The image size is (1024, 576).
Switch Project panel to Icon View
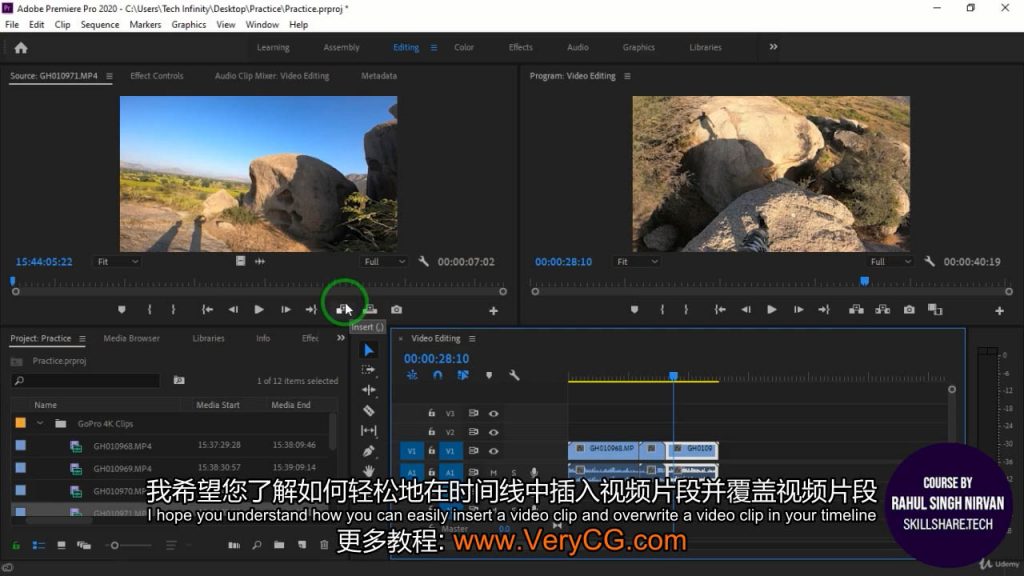pyautogui.click(x=61, y=545)
